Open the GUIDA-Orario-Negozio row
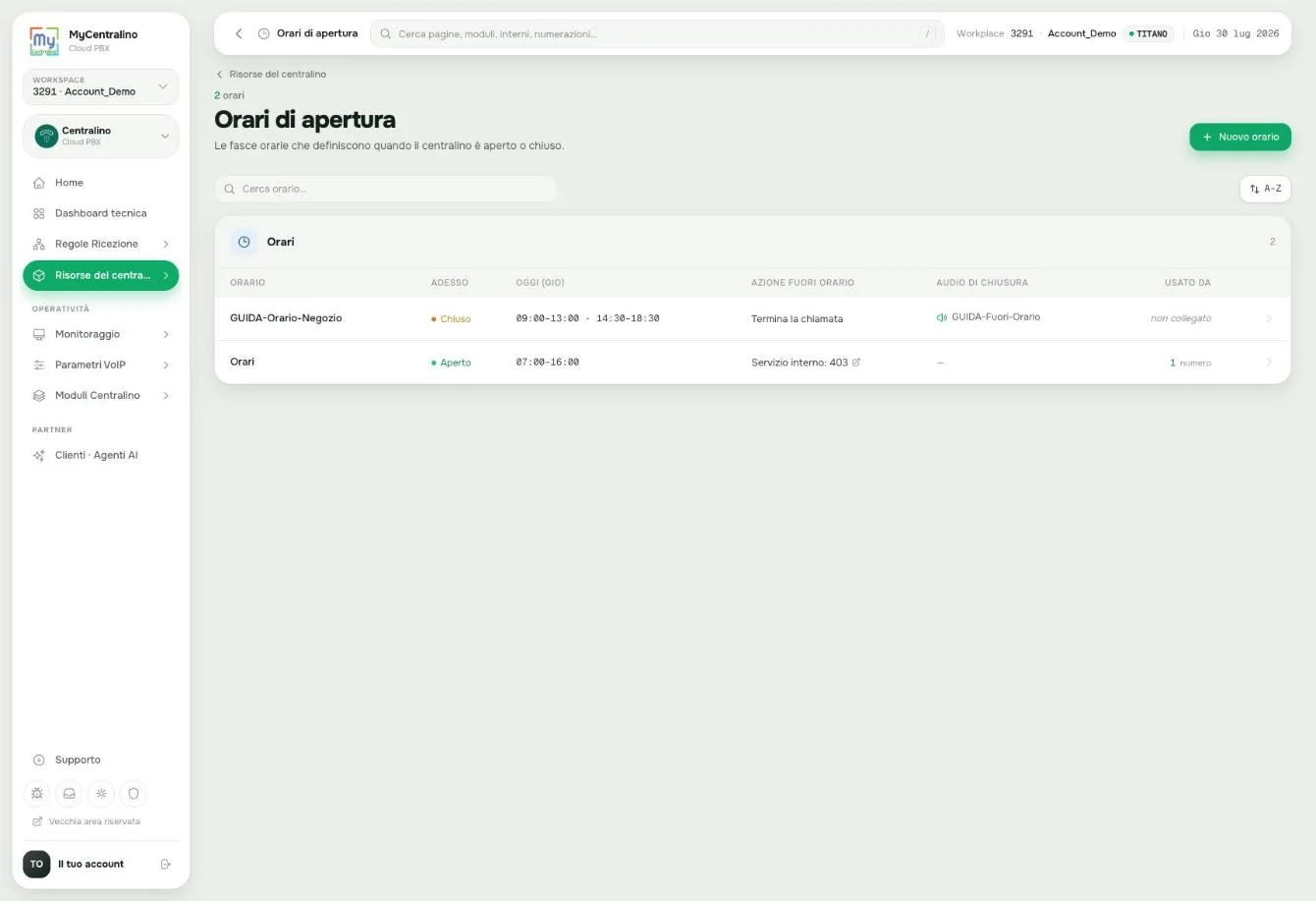1316x901 pixels. coord(752,318)
